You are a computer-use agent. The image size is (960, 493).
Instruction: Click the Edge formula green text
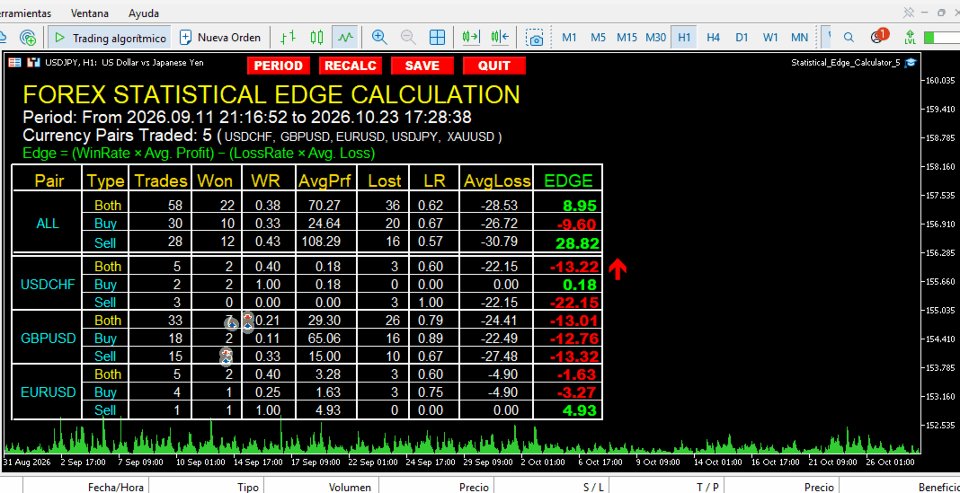(x=198, y=153)
